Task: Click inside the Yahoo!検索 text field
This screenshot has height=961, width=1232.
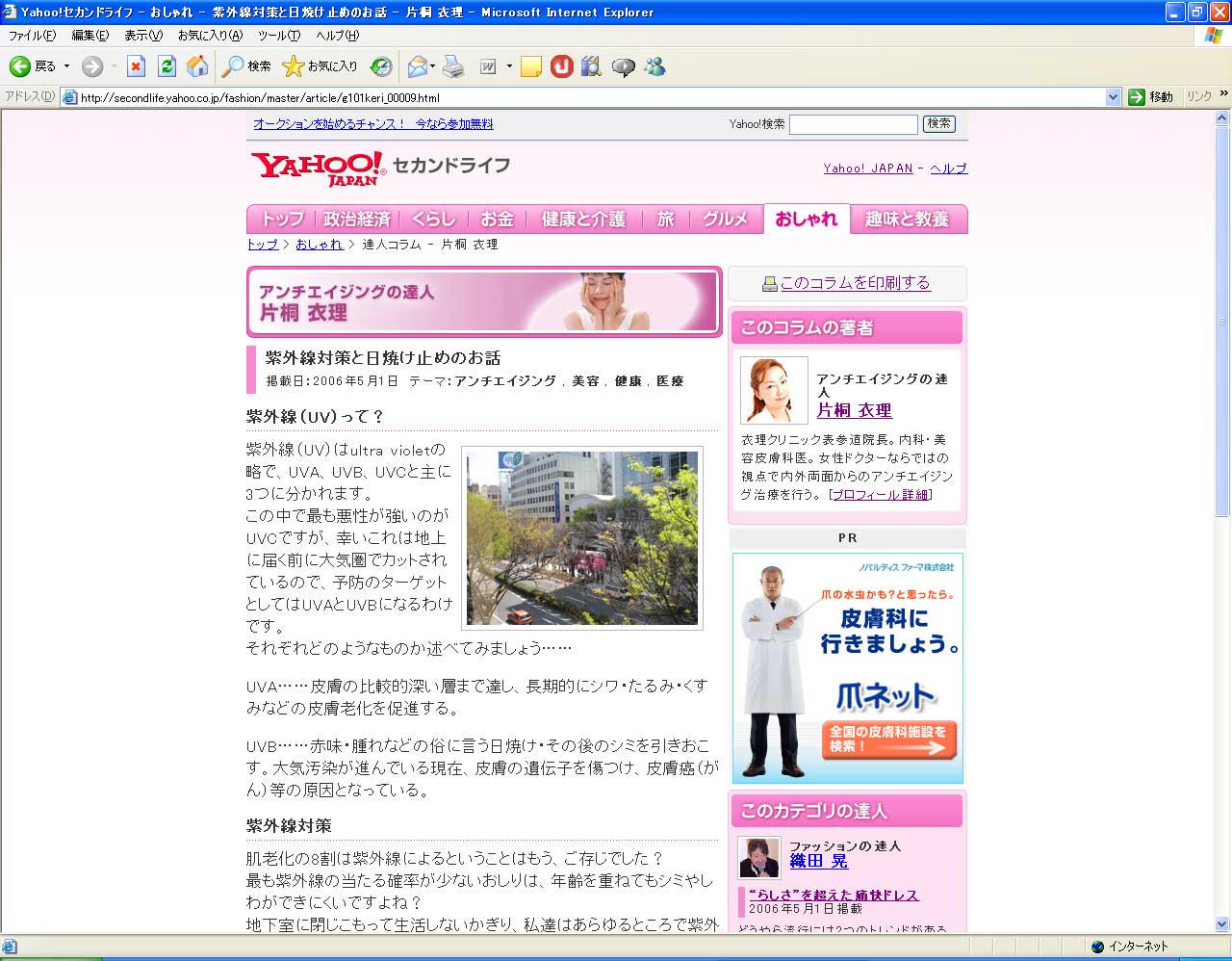Action: [853, 124]
